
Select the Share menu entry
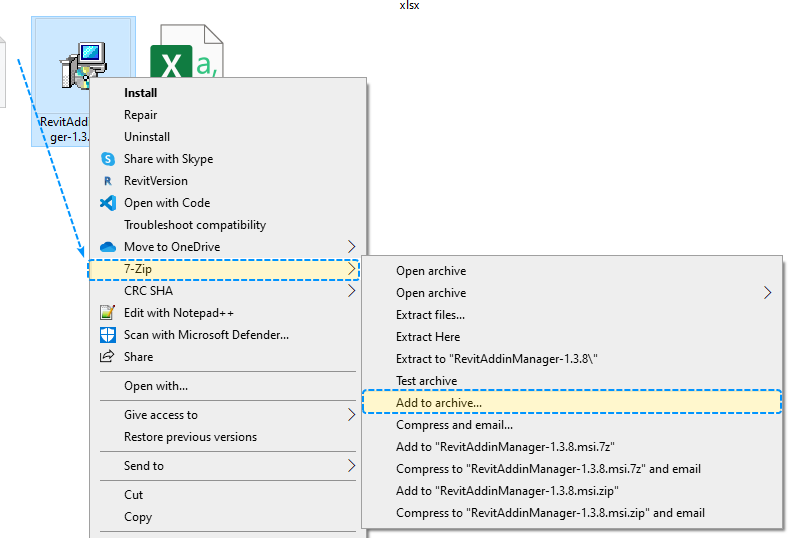pos(228,357)
